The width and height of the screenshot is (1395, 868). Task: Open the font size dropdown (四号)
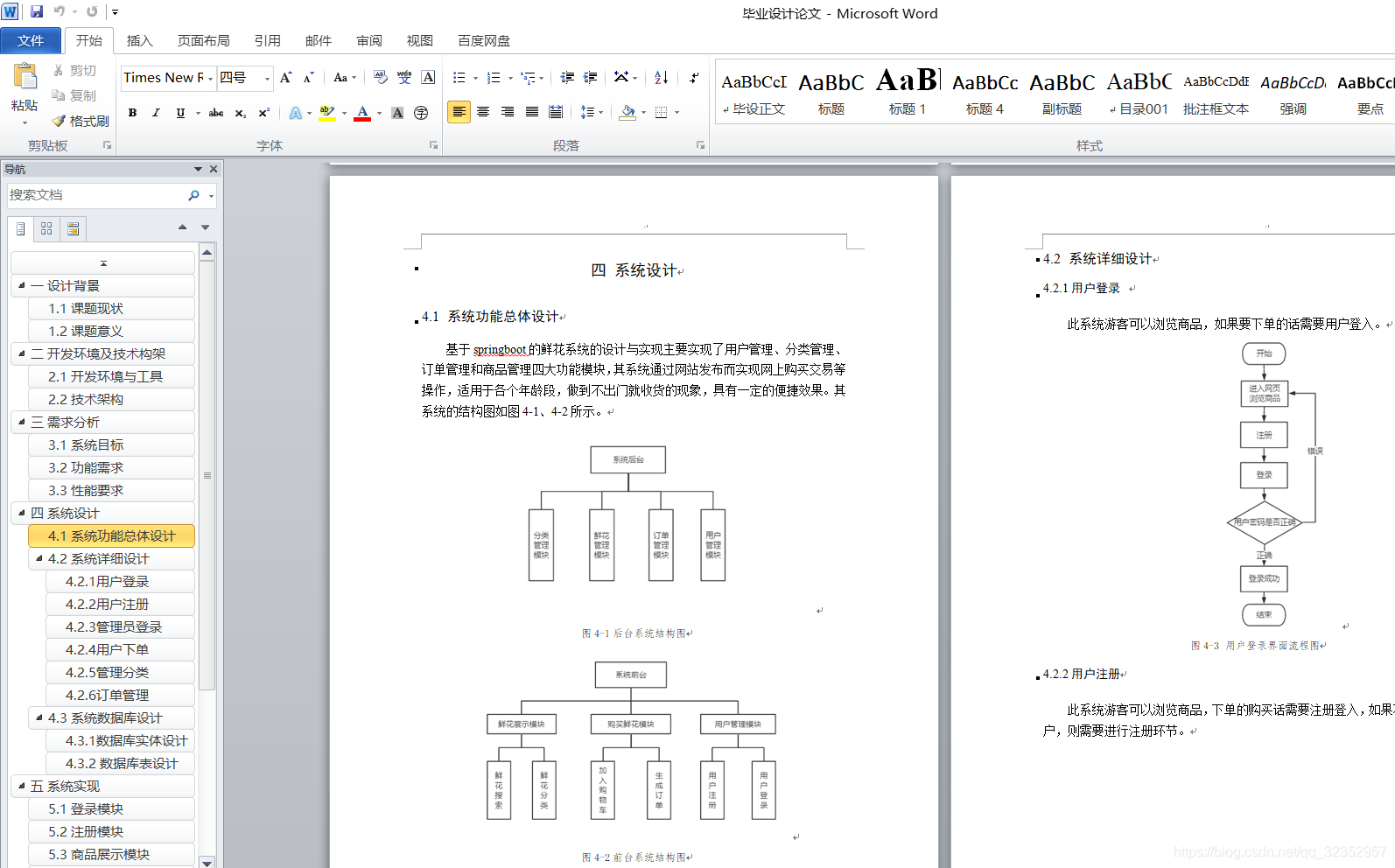click(x=267, y=78)
